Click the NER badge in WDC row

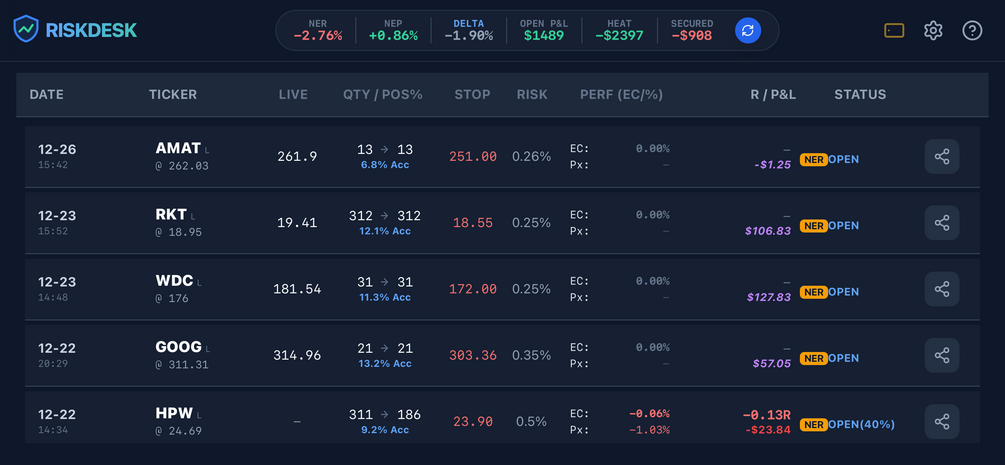point(813,292)
